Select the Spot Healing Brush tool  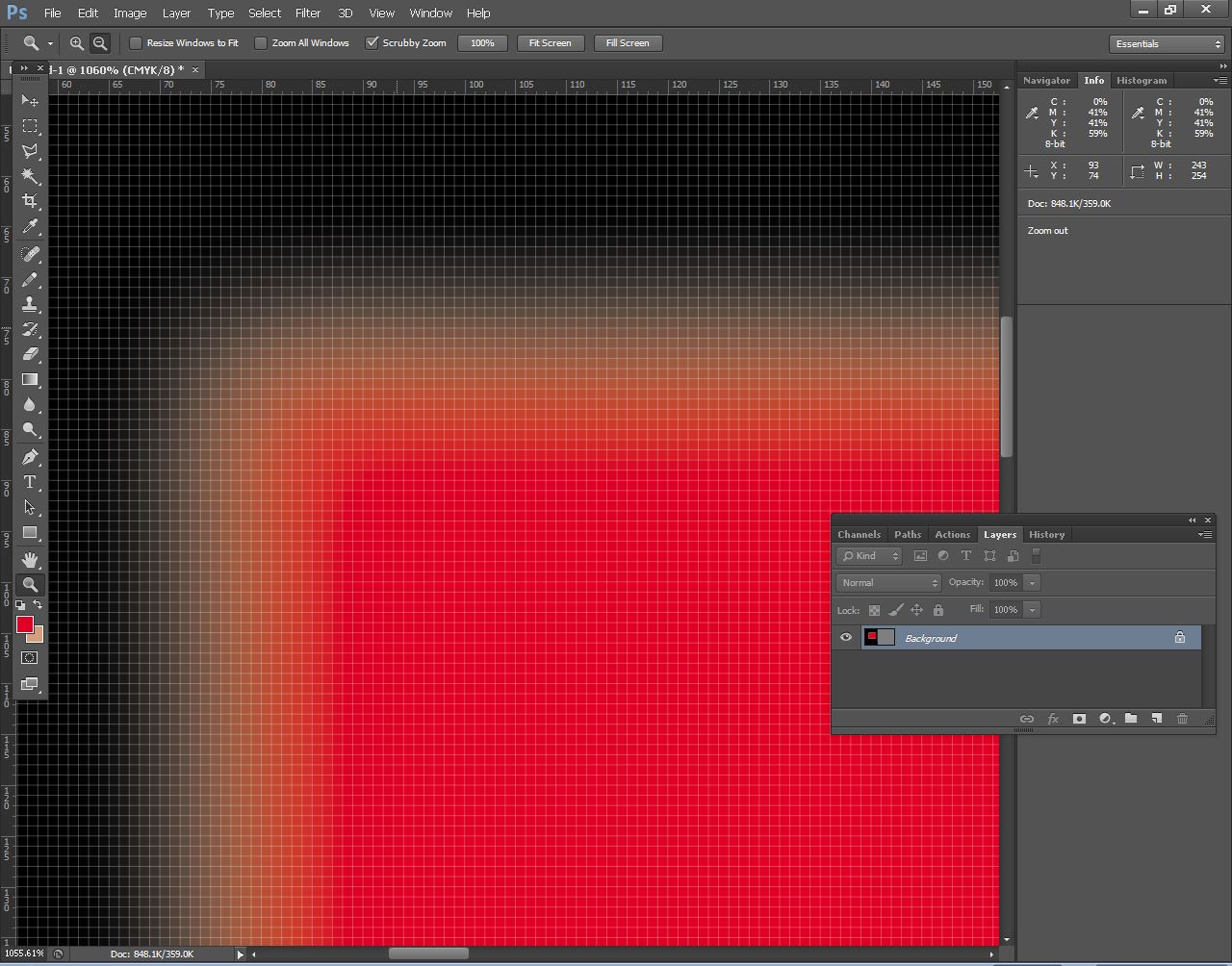30,254
